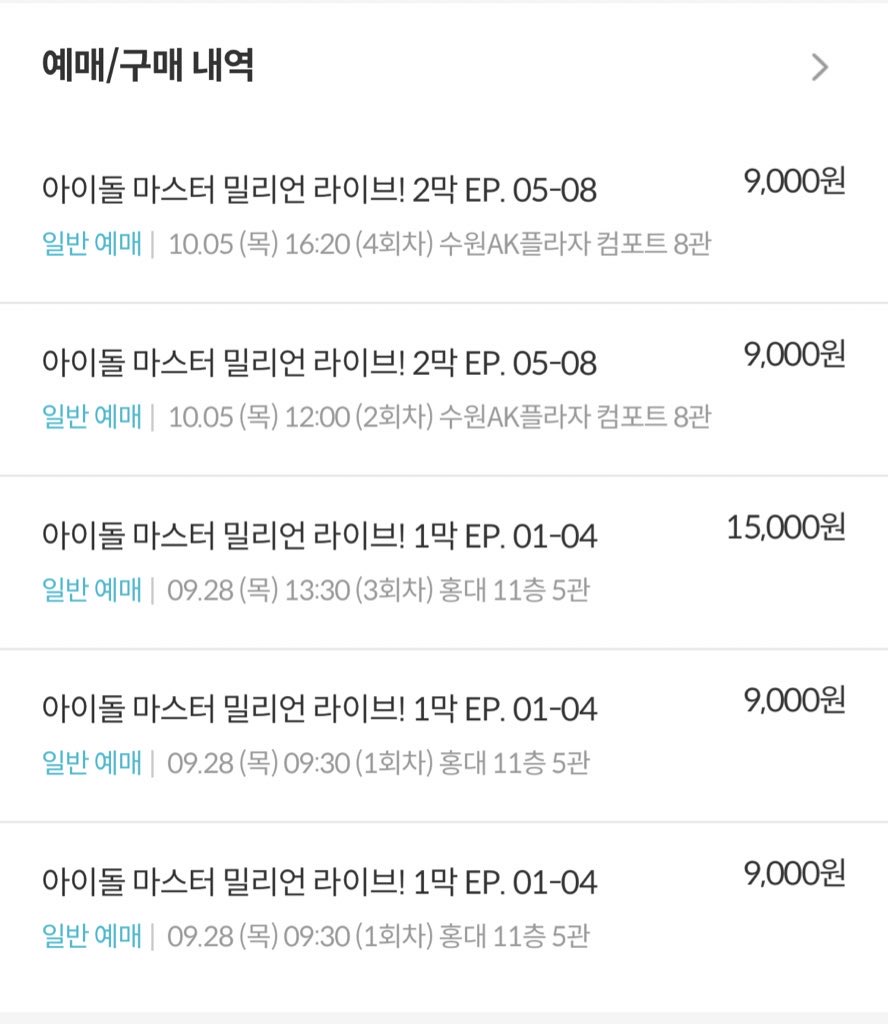Open the bottom-most 1막 EP. 01-04 booking title
The width and height of the screenshot is (888, 1024).
coord(319,882)
